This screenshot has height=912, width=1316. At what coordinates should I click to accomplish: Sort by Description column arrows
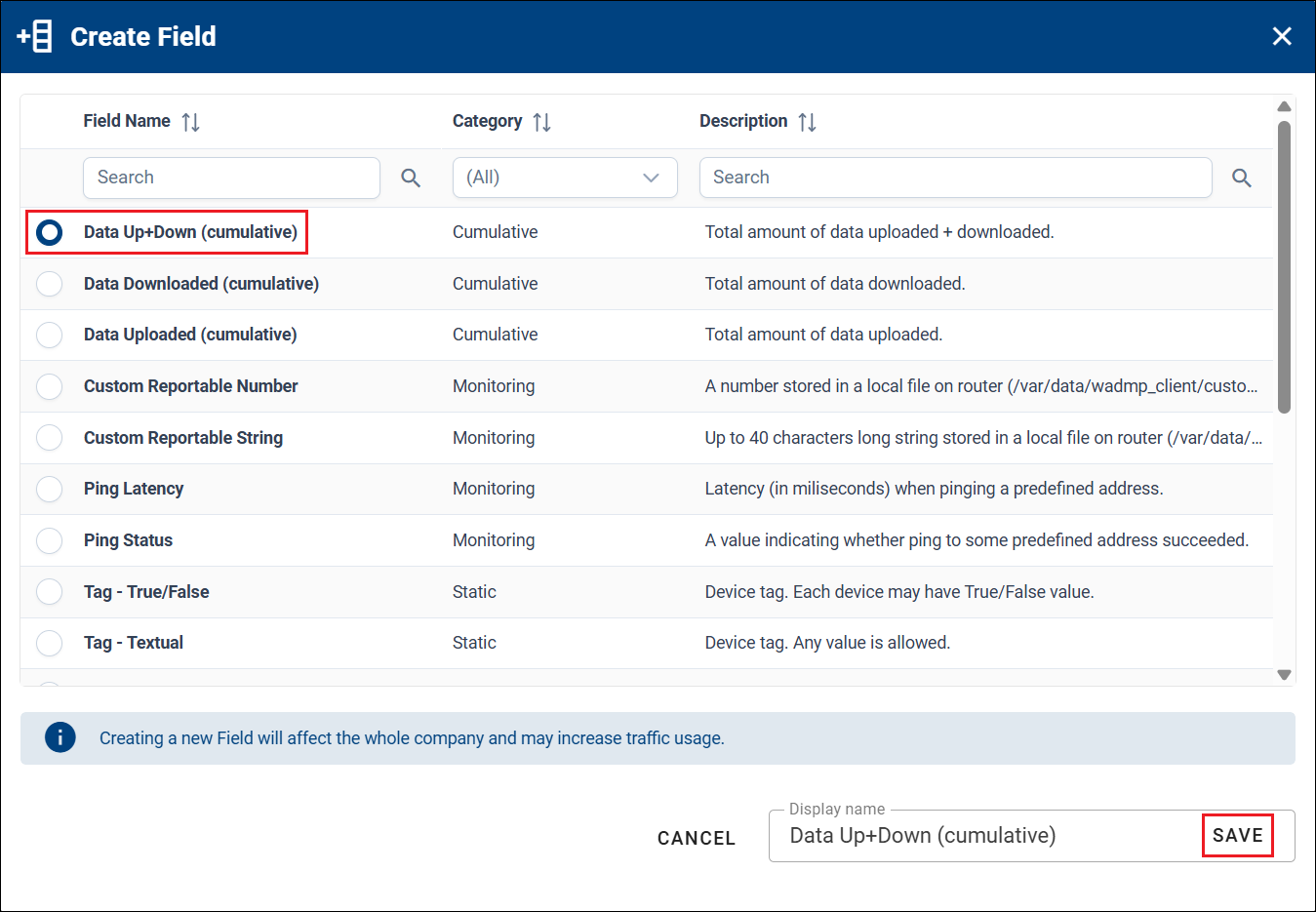click(x=807, y=122)
